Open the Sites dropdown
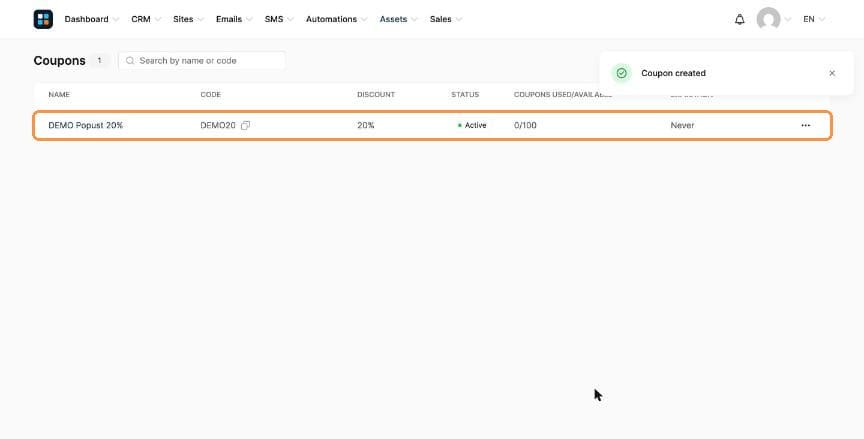 188,19
